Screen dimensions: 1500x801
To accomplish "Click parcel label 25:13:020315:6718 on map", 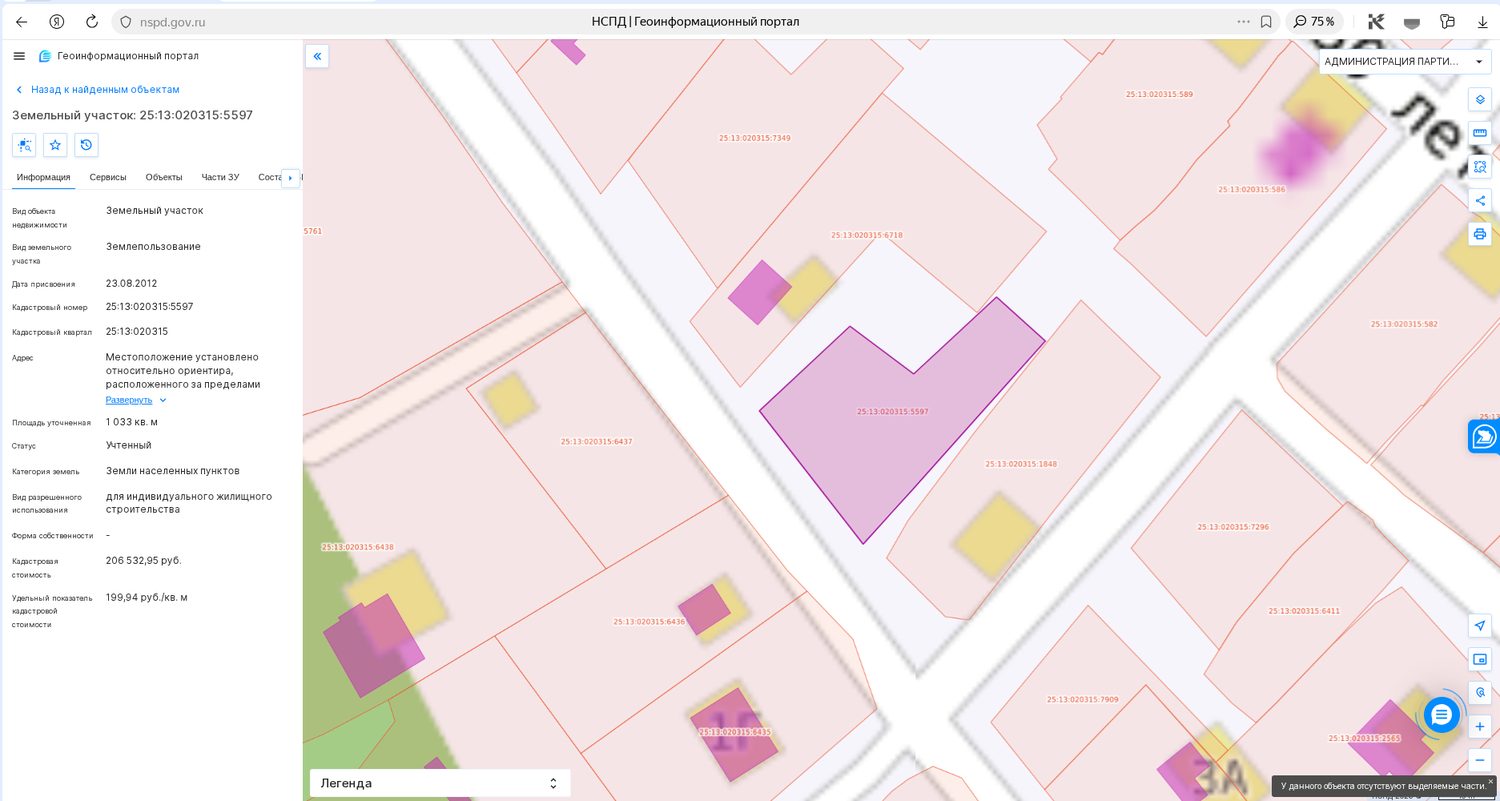I will (867, 235).
